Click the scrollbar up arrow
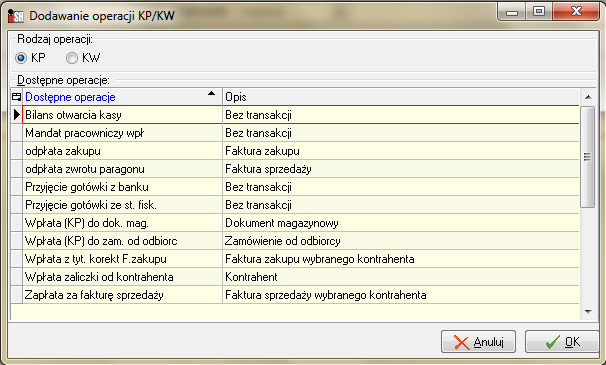606x365 pixels. 588,97
